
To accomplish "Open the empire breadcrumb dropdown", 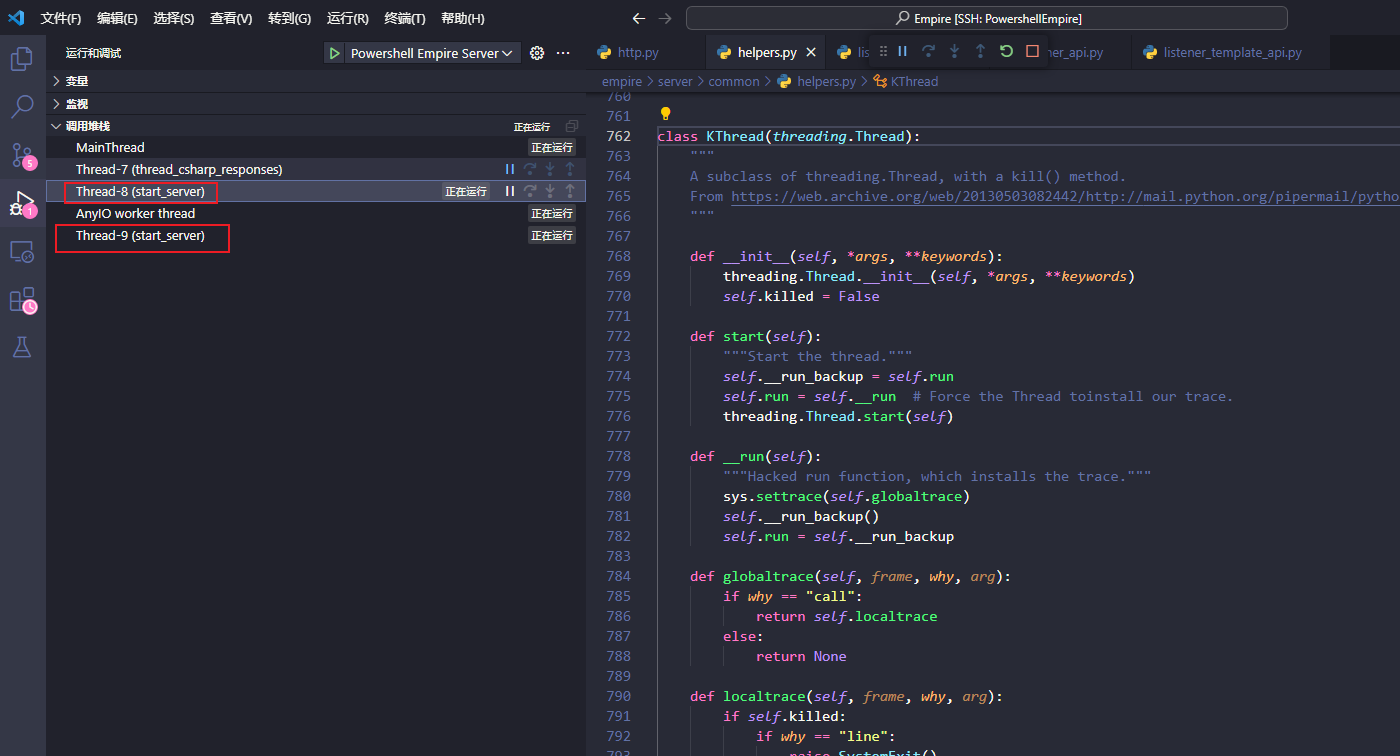I will coord(622,81).
